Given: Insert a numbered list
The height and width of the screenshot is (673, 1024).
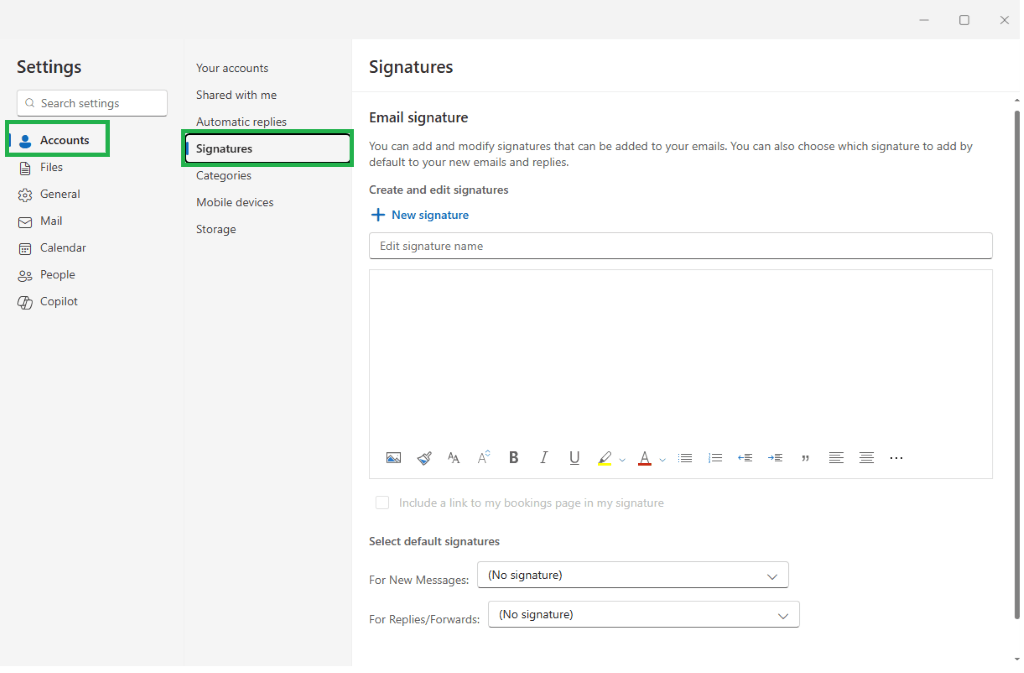Looking at the screenshot, I should click(715, 458).
